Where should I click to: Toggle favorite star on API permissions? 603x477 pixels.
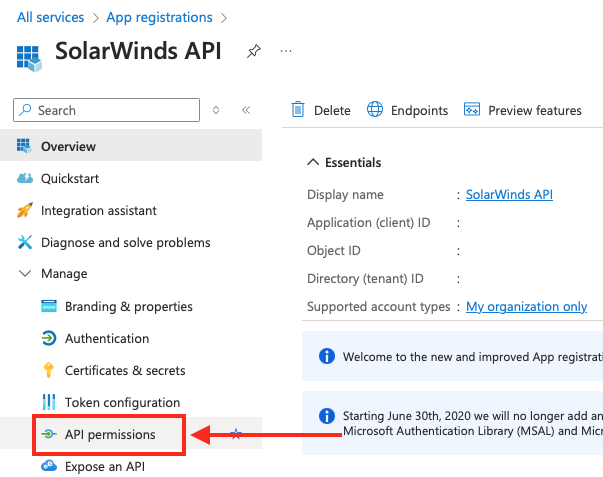click(x=236, y=434)
